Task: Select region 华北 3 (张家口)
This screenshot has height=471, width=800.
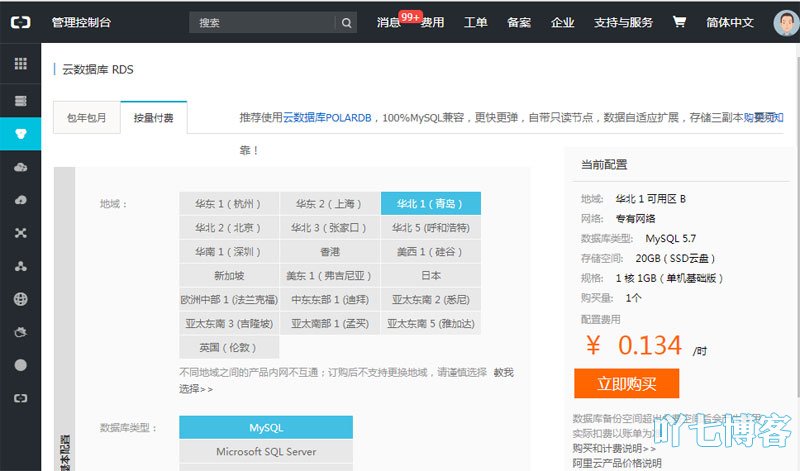Action: pos(330,228)
